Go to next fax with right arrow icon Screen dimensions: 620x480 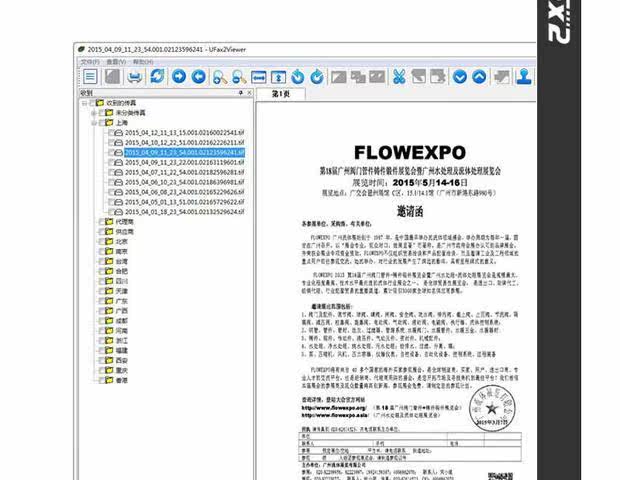[x=179, y=76]
